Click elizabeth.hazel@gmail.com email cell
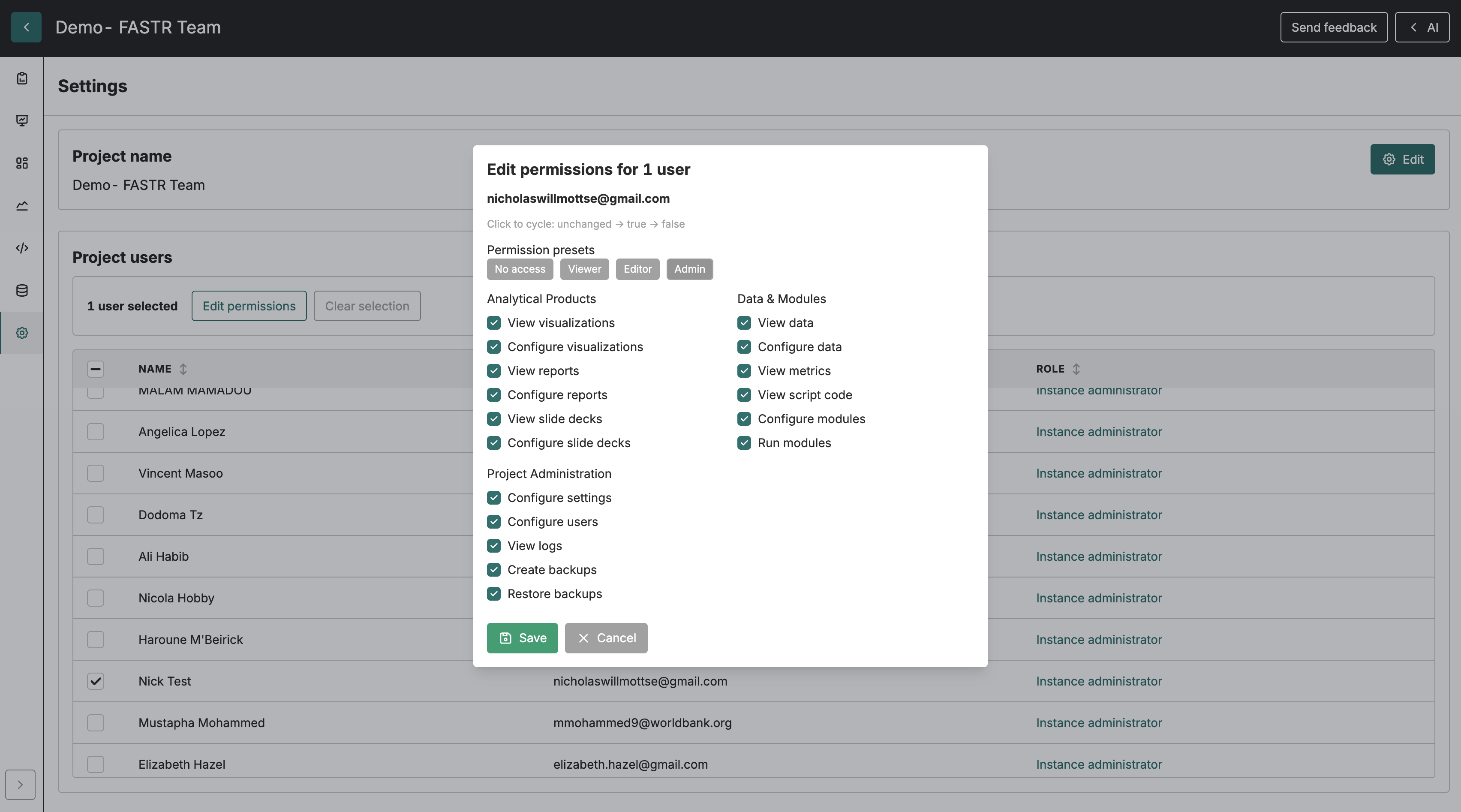This screenshot has height=812, width=1461. coord(631,764)
